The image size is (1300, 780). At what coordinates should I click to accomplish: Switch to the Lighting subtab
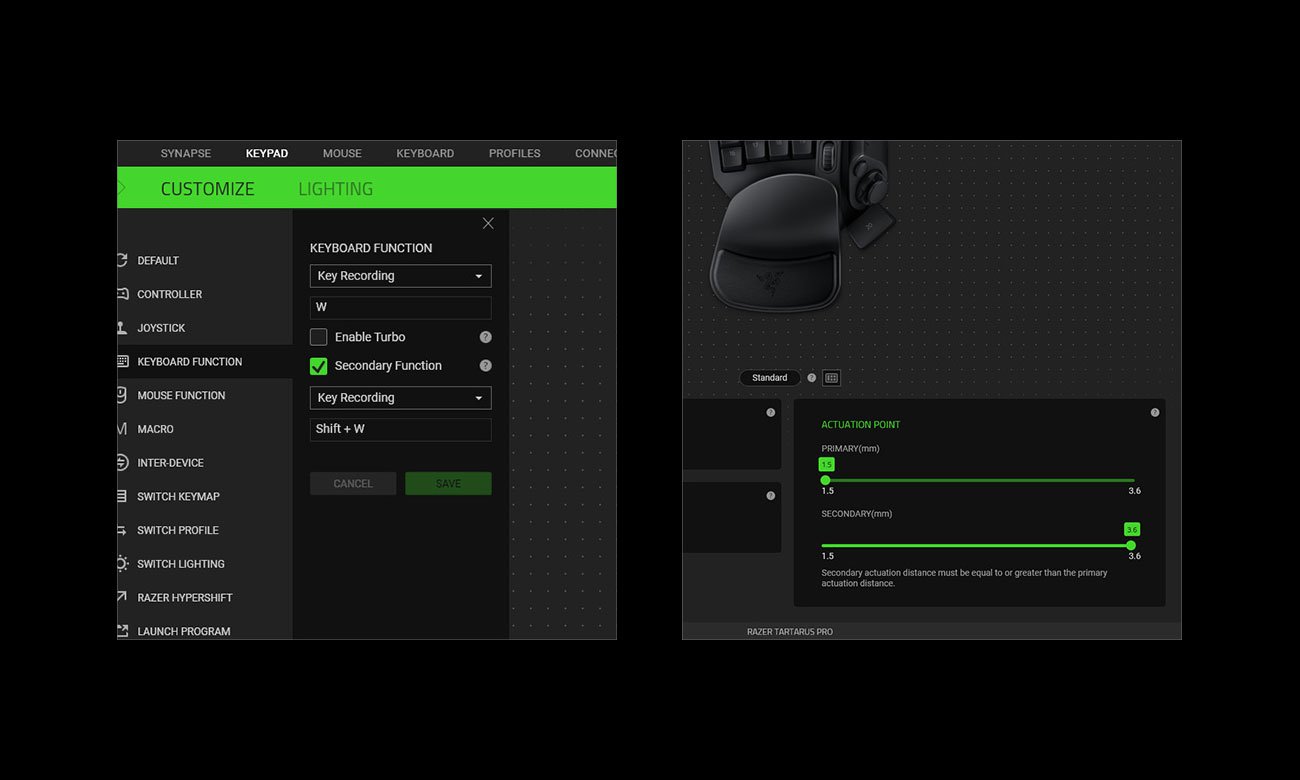point(336,189)
